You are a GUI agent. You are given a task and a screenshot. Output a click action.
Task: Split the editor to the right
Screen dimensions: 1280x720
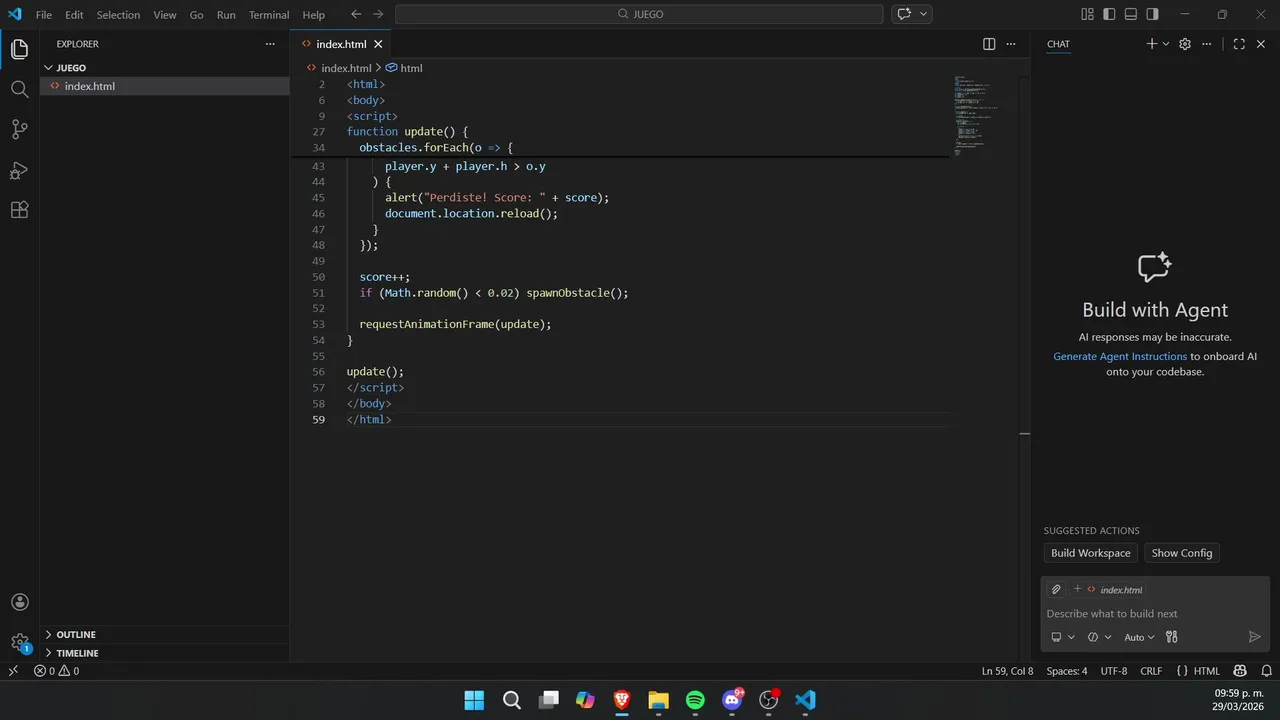click(x=989, y=44)
